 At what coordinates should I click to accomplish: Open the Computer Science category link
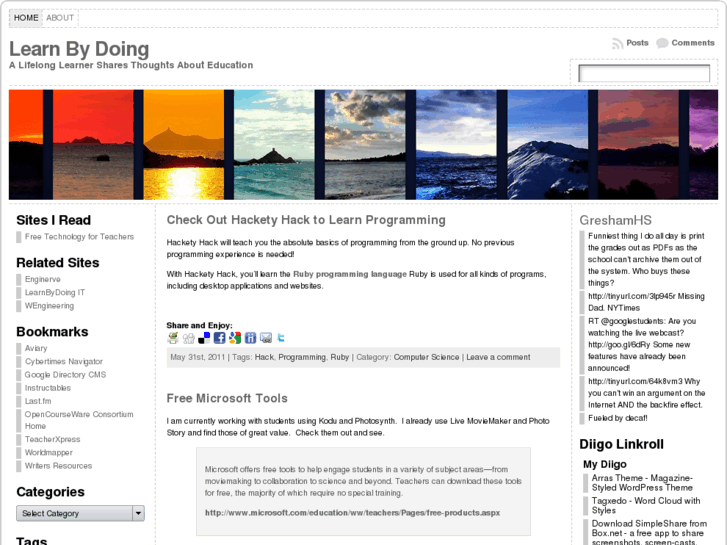(426, 357)
